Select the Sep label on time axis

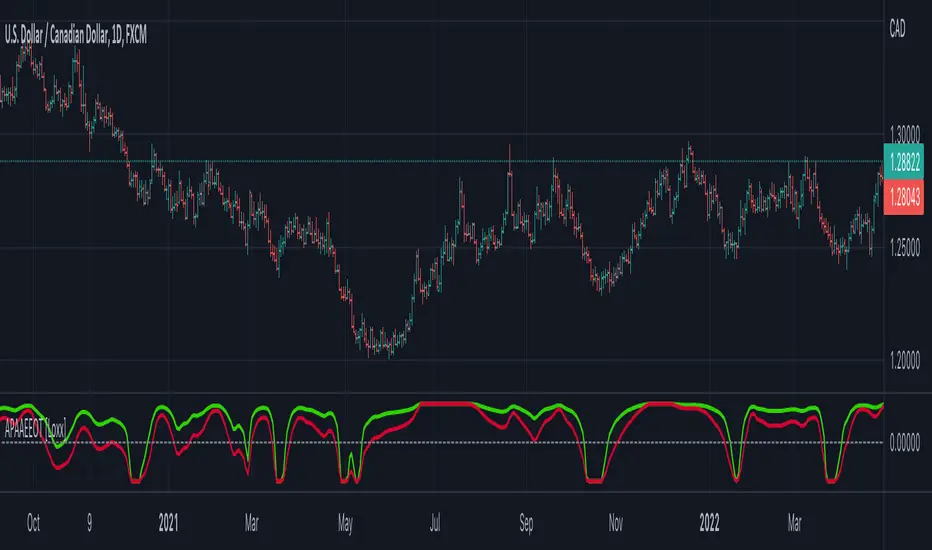click(526, 523)
